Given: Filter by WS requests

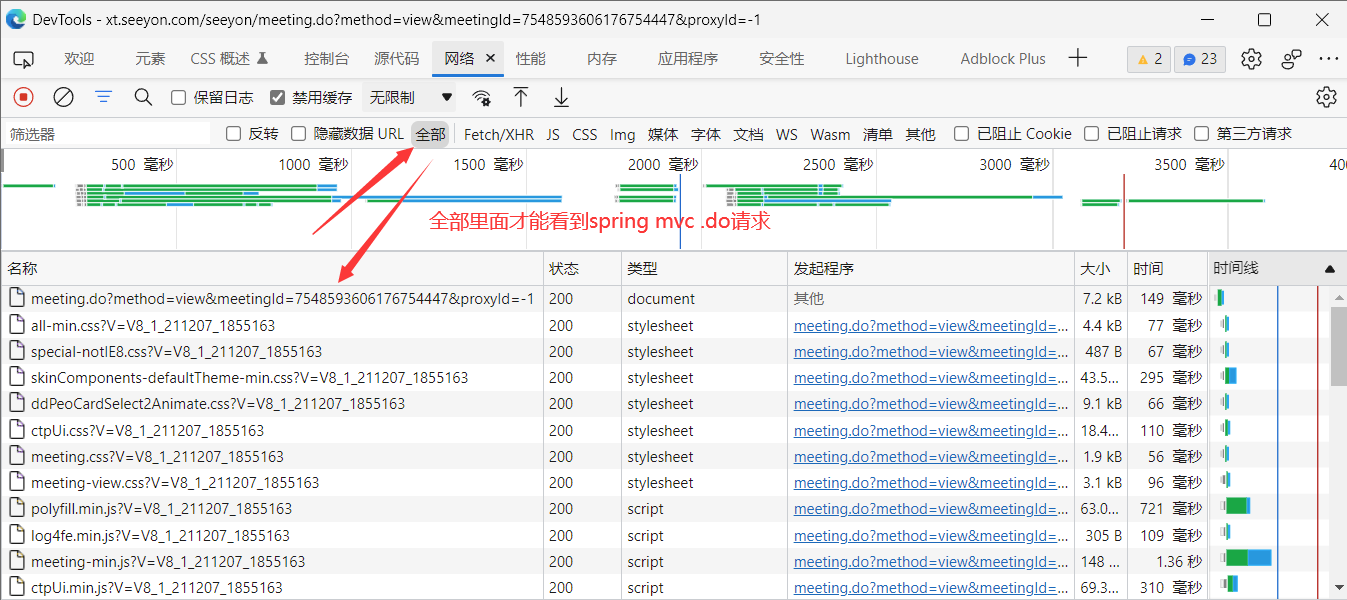Looking at the screenshot, I should tap(787, 134).
